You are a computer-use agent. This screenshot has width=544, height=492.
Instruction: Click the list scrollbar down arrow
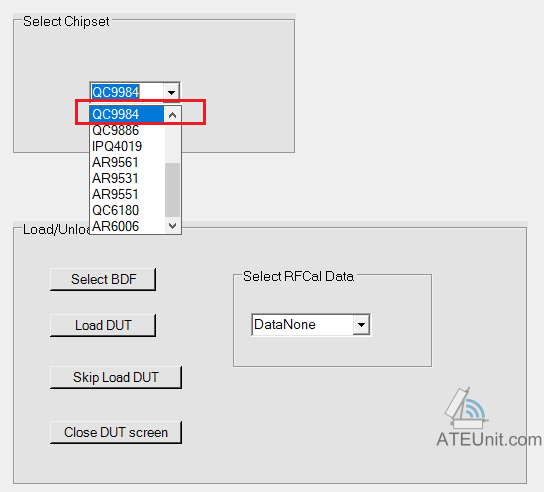click(x=172, y=226)
